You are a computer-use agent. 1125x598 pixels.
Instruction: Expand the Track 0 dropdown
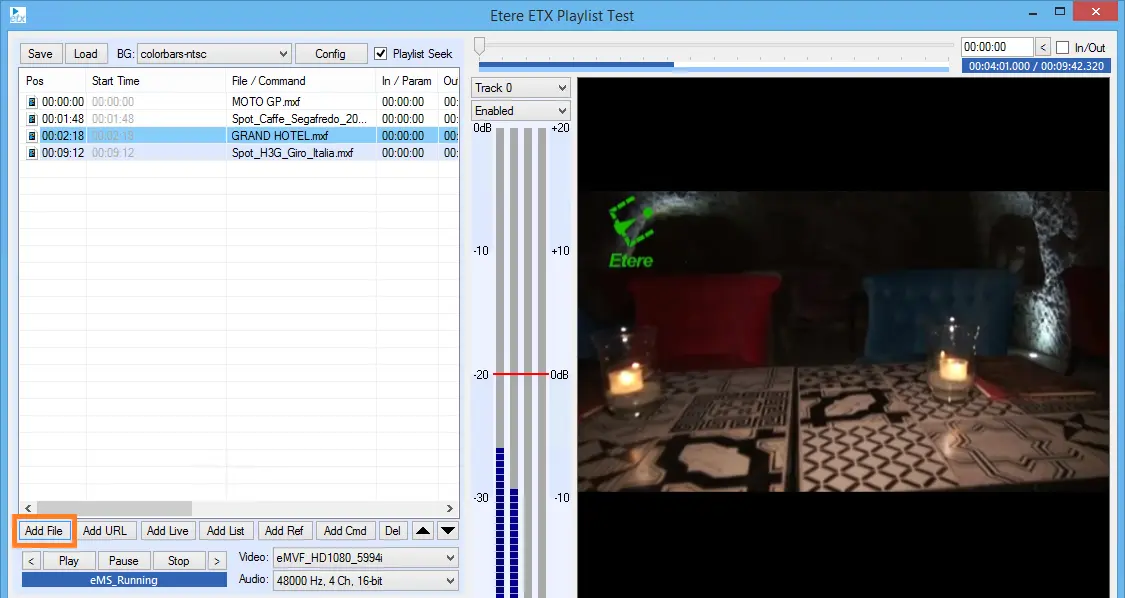click(520, 88)
